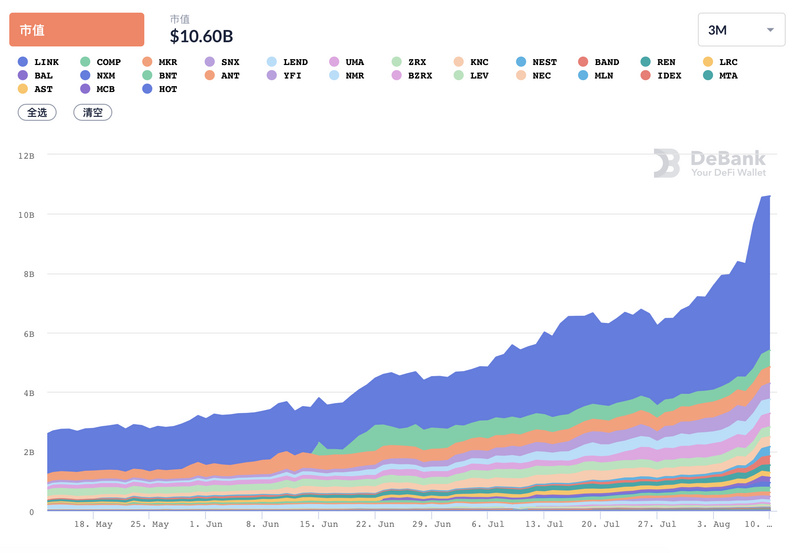
Task: Click the IDEX legend entry
Action: (661, 76)
